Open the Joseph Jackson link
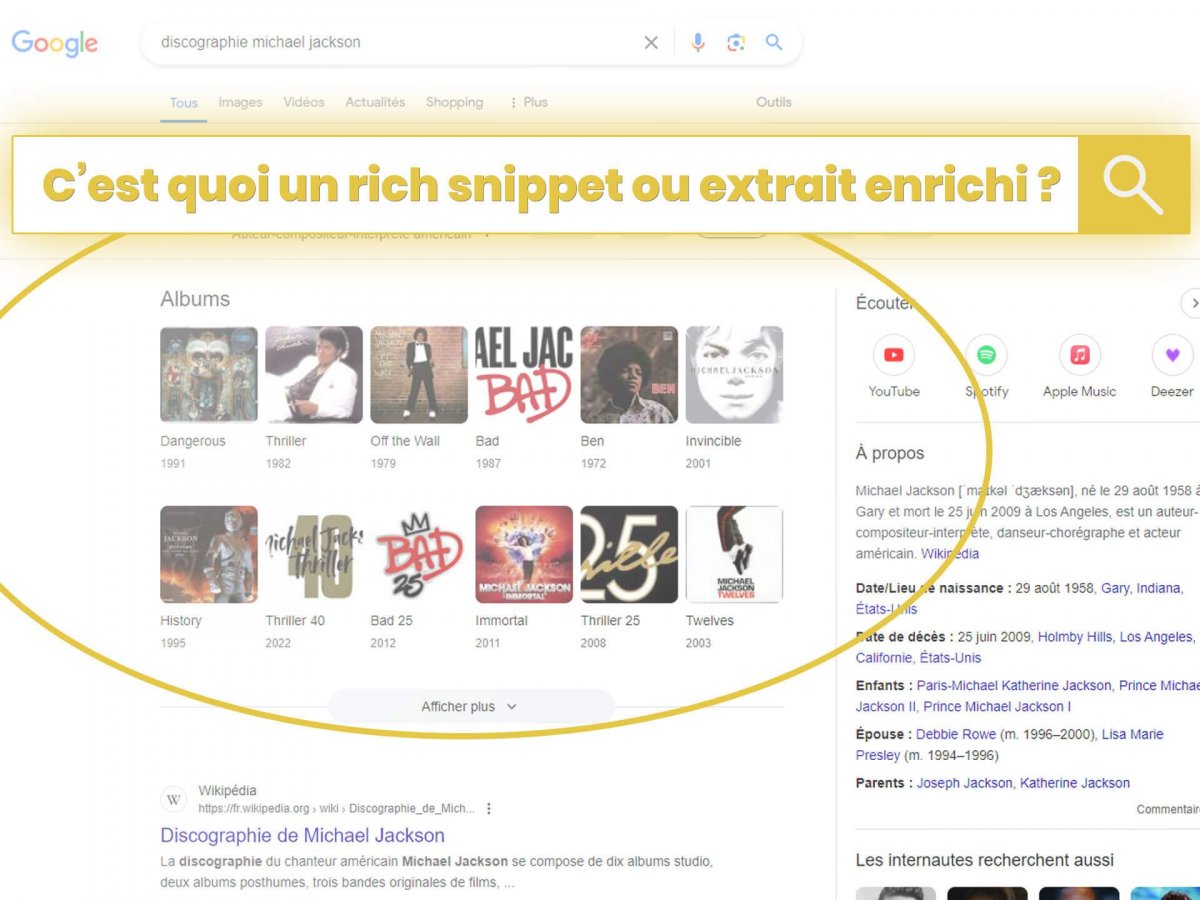This screenshot has height=900, width=1200. point(965,783)
